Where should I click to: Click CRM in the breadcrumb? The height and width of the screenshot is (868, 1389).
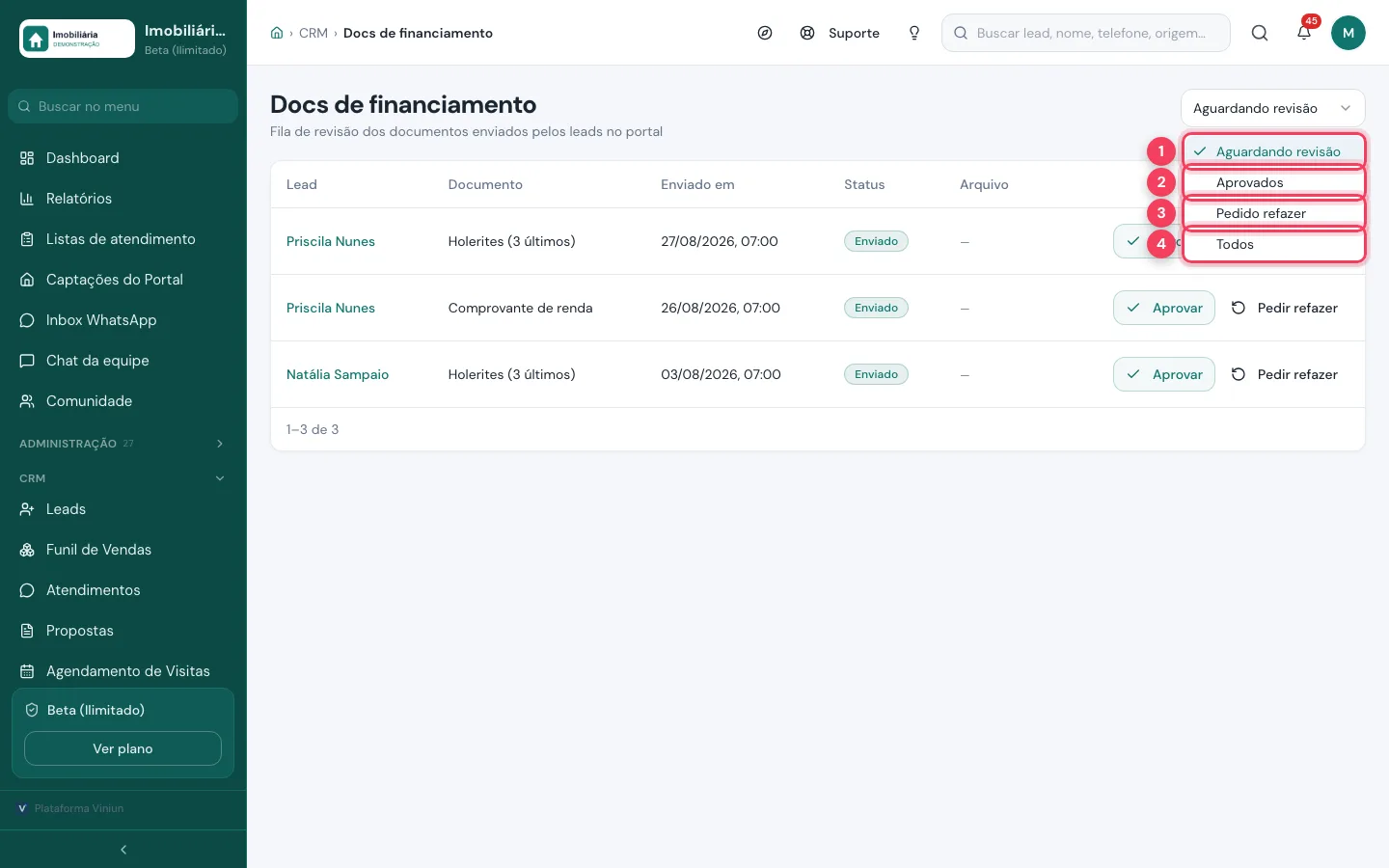coord(313,33)
